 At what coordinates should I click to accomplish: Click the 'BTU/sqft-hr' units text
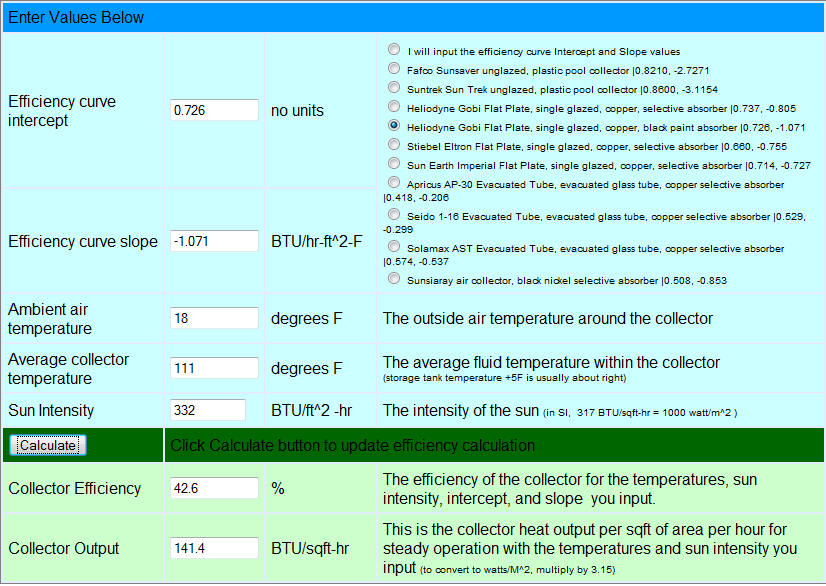click(x=310, y=549)
